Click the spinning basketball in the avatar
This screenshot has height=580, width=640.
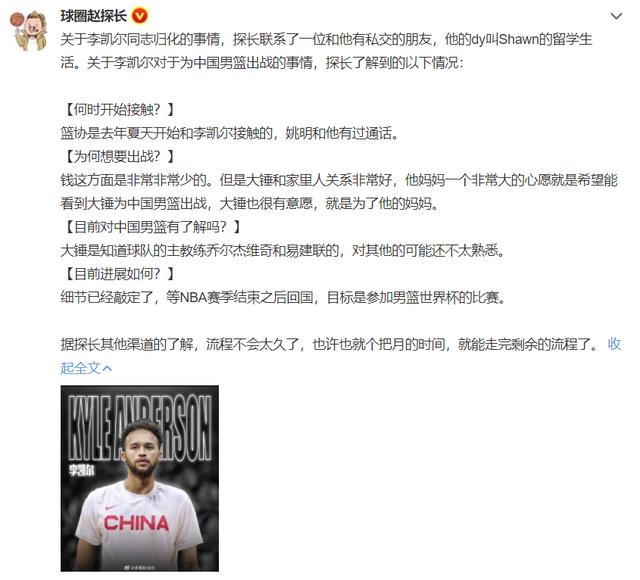click(x=17, y=20)
